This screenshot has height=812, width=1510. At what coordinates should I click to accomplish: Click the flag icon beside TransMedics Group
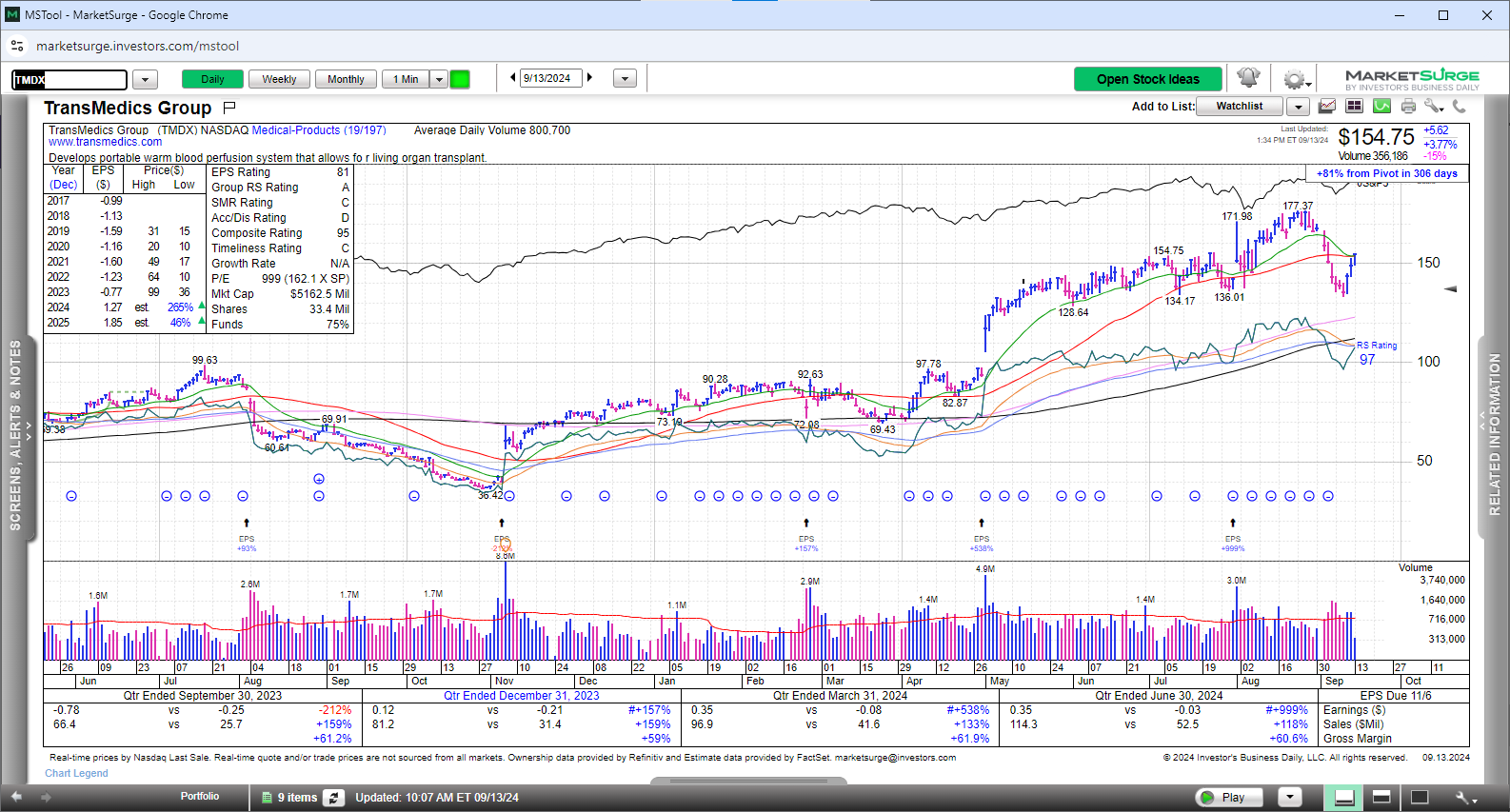pyautogui.click(x=229, y=108)
